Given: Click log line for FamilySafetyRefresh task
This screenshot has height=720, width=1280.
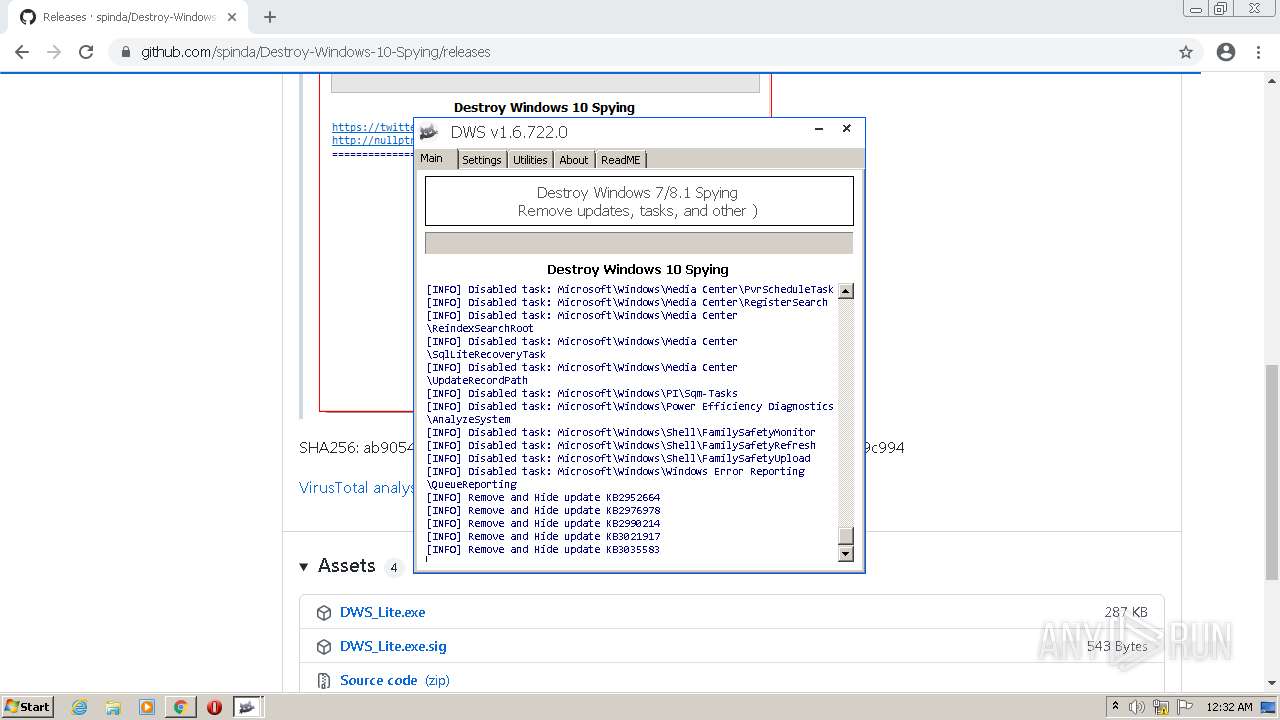Looking at the screenshot, I should [621, 445].
